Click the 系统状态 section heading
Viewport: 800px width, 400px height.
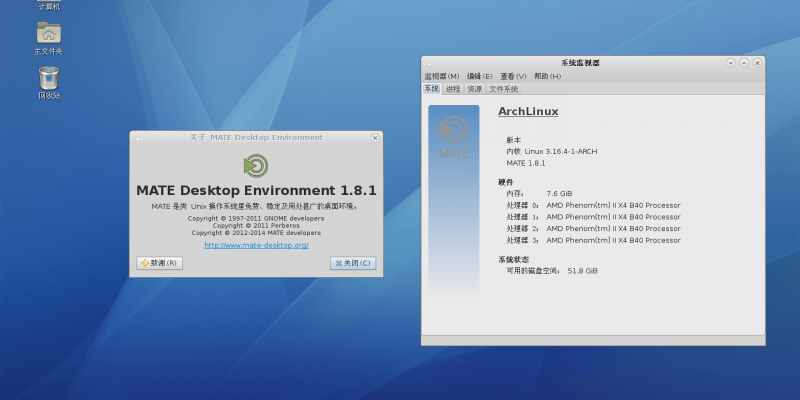click(513, 260)
